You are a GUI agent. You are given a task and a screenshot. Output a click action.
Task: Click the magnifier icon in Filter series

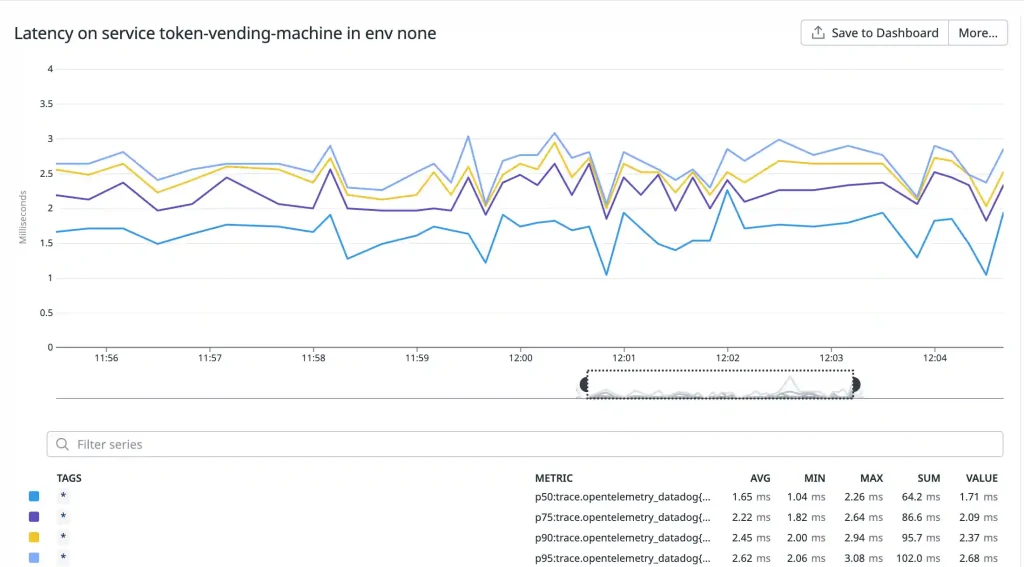click(63, 445)
